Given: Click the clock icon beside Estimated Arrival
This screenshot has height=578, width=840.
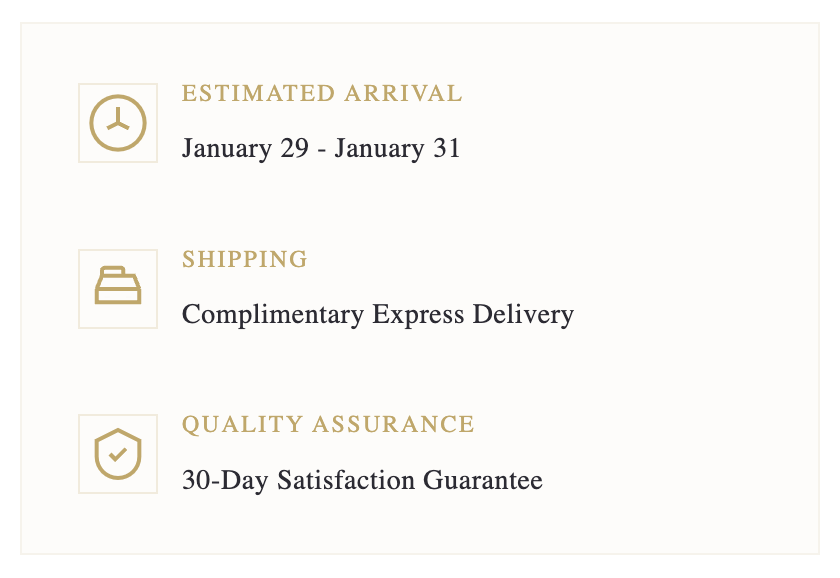Looking at the screenshot, I should pyautogui.click(x=118, y=123).
